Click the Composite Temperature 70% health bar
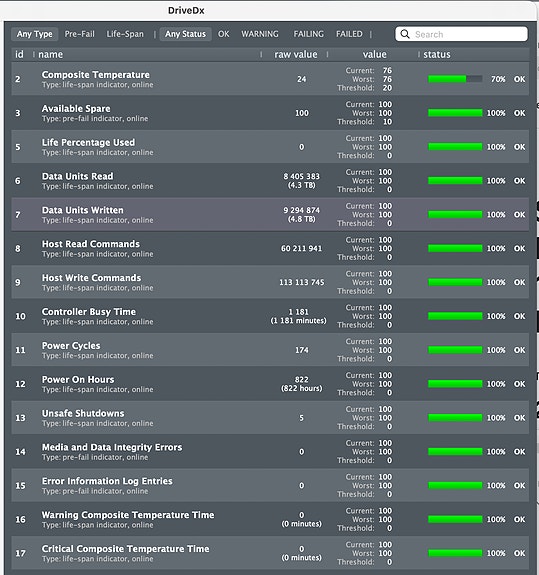This screenshot has height=575, width=539. 455,79
